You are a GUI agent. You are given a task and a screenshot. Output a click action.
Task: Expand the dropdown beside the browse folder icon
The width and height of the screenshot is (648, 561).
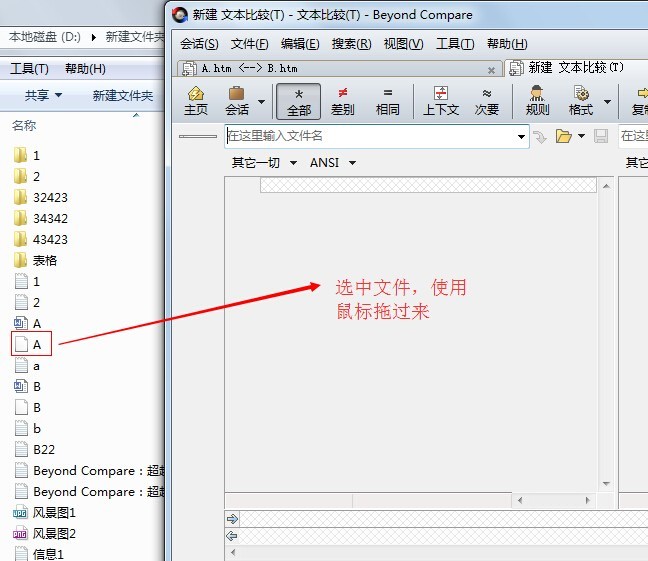581,136
